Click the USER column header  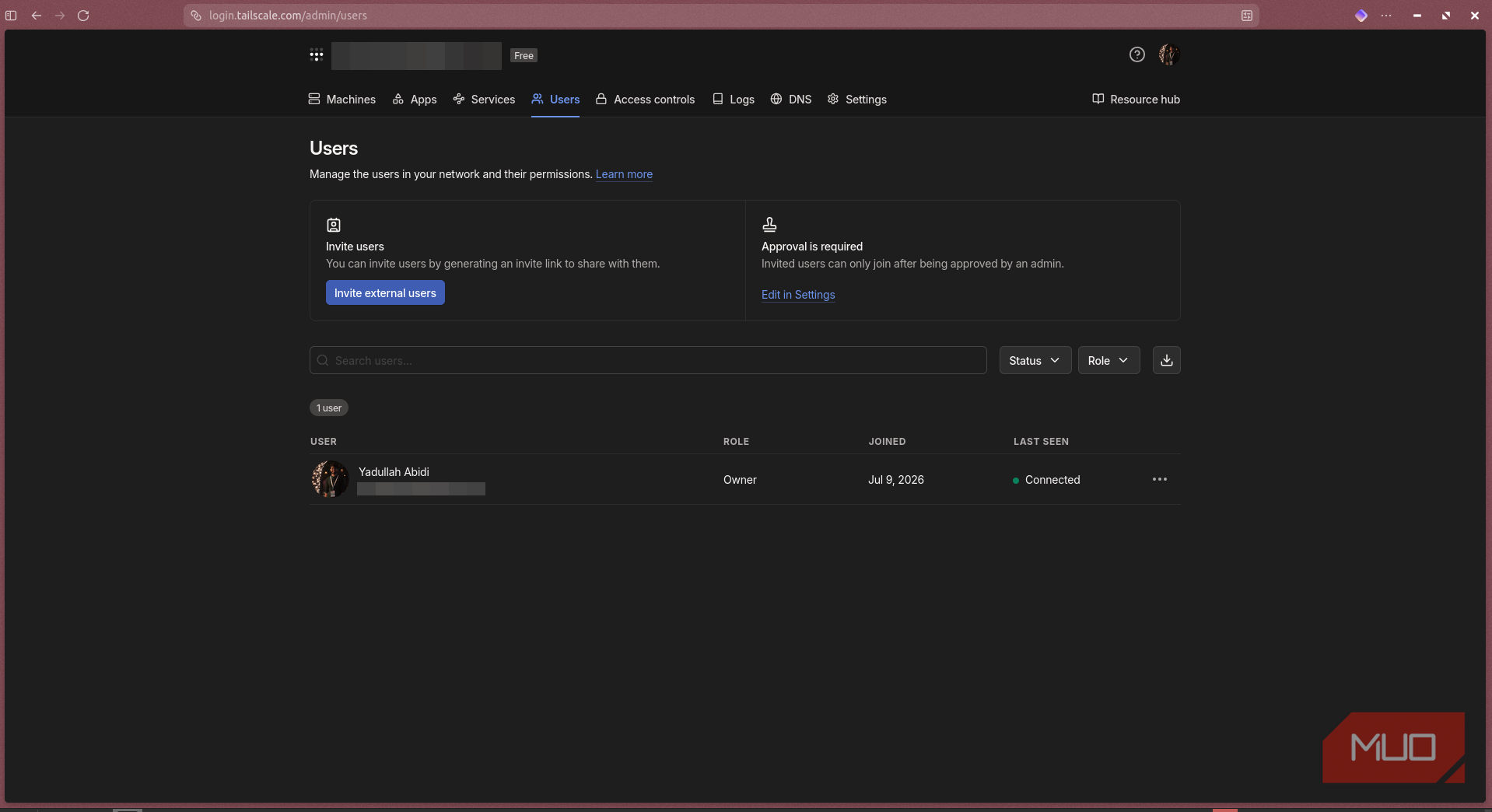click(324, 442)
